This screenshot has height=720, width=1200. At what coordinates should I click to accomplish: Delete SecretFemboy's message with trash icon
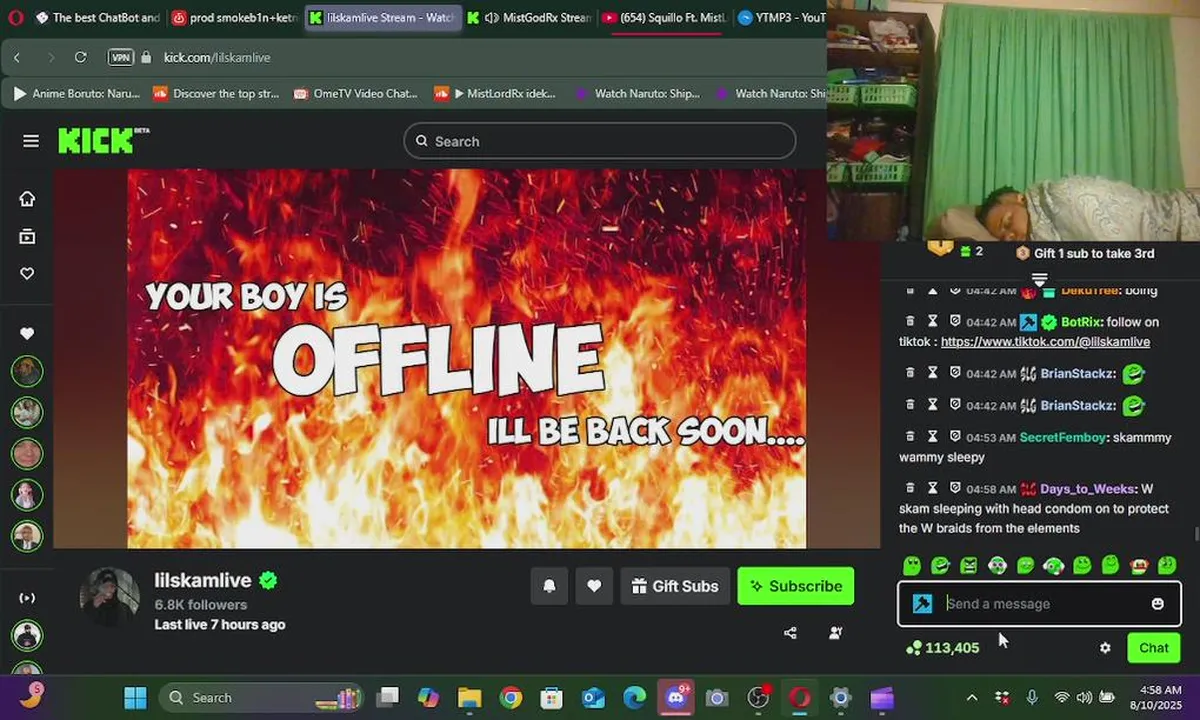pos(910,437)
